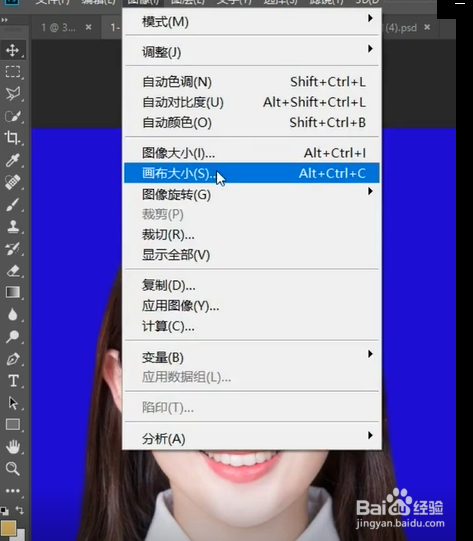473x541 pixels.
Task: Expand the 变量(B) submenu arrow
Action: [370, 354]
